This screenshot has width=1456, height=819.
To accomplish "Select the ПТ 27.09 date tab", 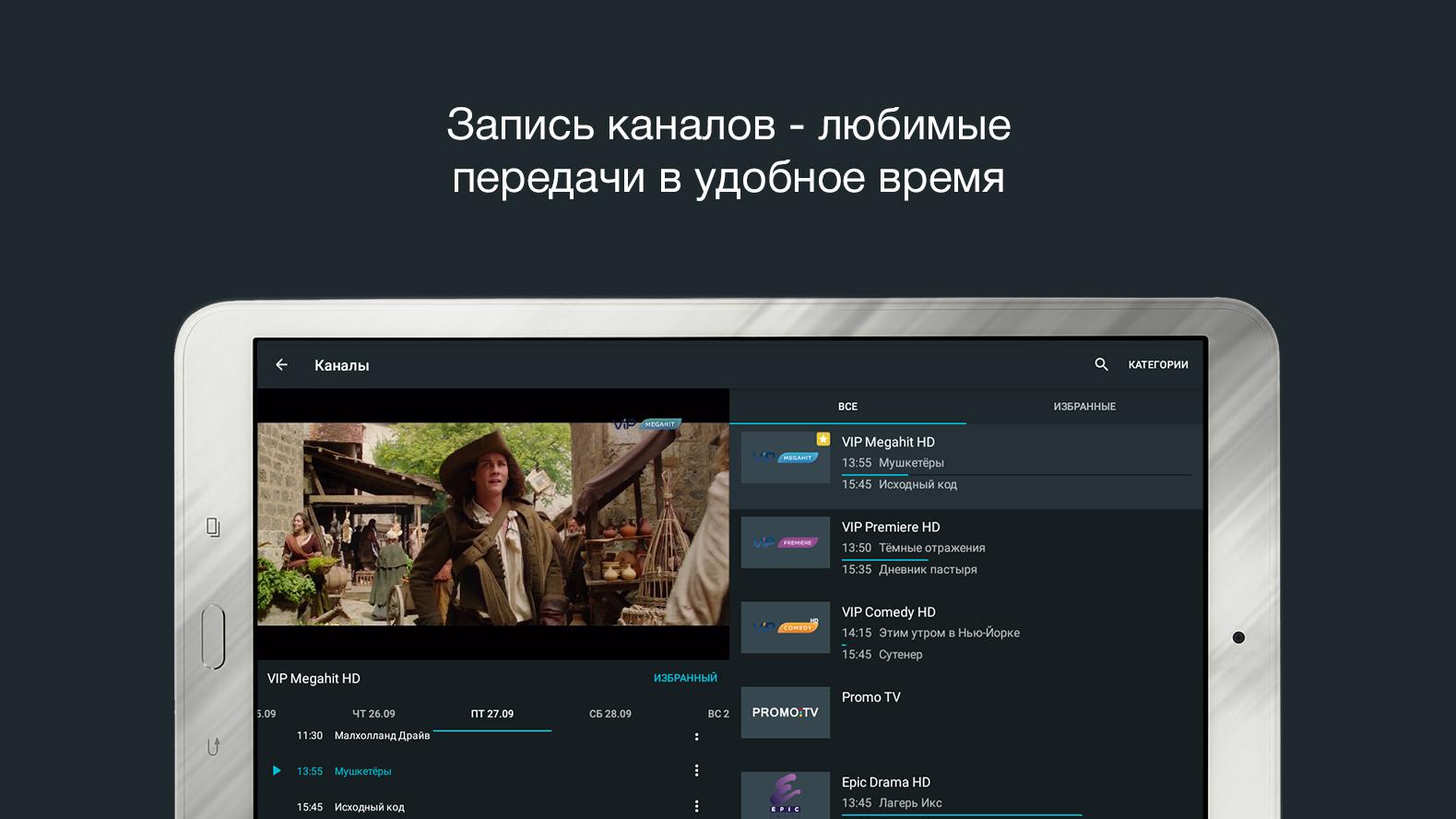I will [x=492, y=714].
